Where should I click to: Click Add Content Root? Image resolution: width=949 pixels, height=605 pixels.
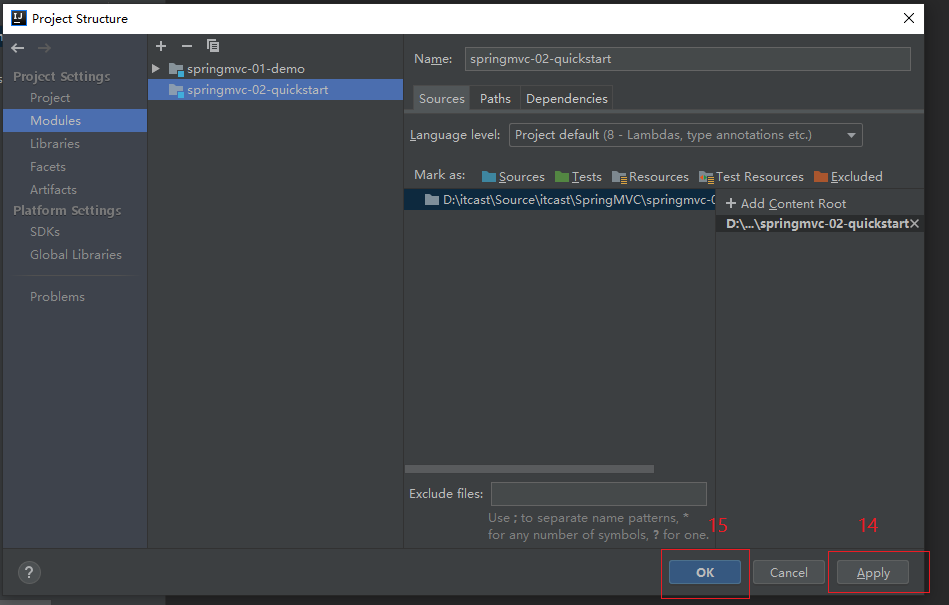coord(786,204)
